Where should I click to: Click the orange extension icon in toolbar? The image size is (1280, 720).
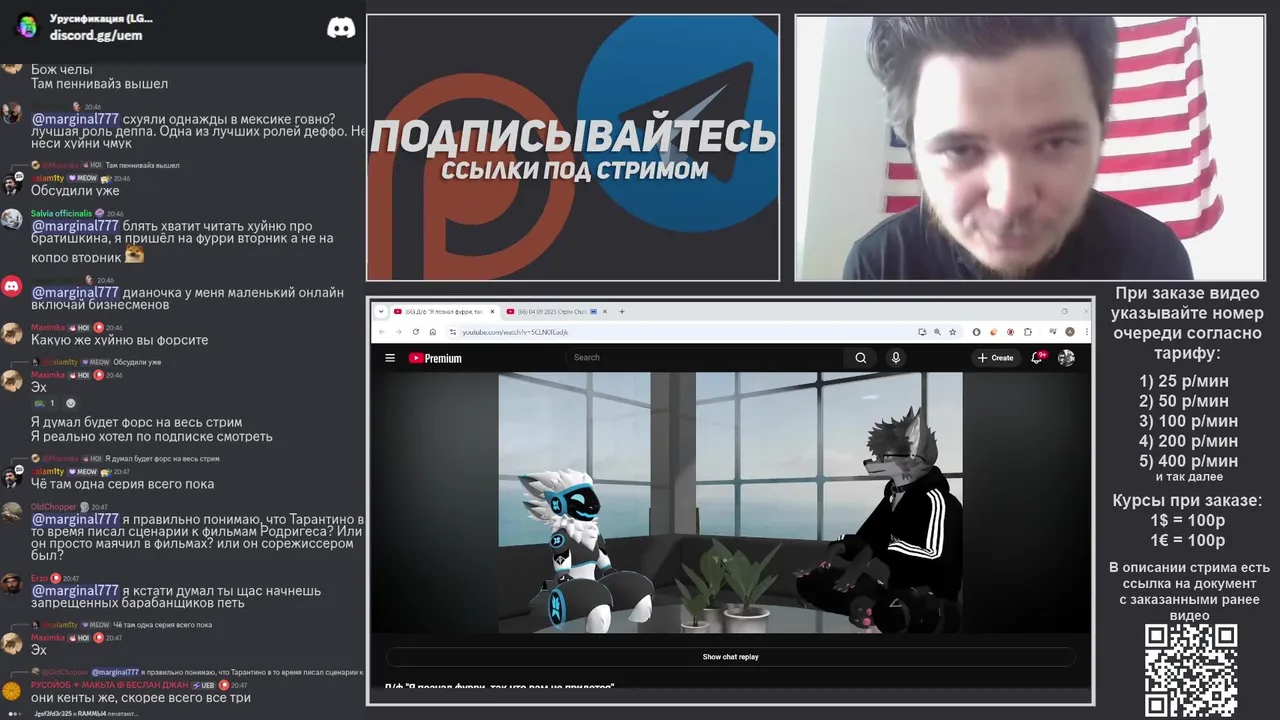(x=994, y=332)
